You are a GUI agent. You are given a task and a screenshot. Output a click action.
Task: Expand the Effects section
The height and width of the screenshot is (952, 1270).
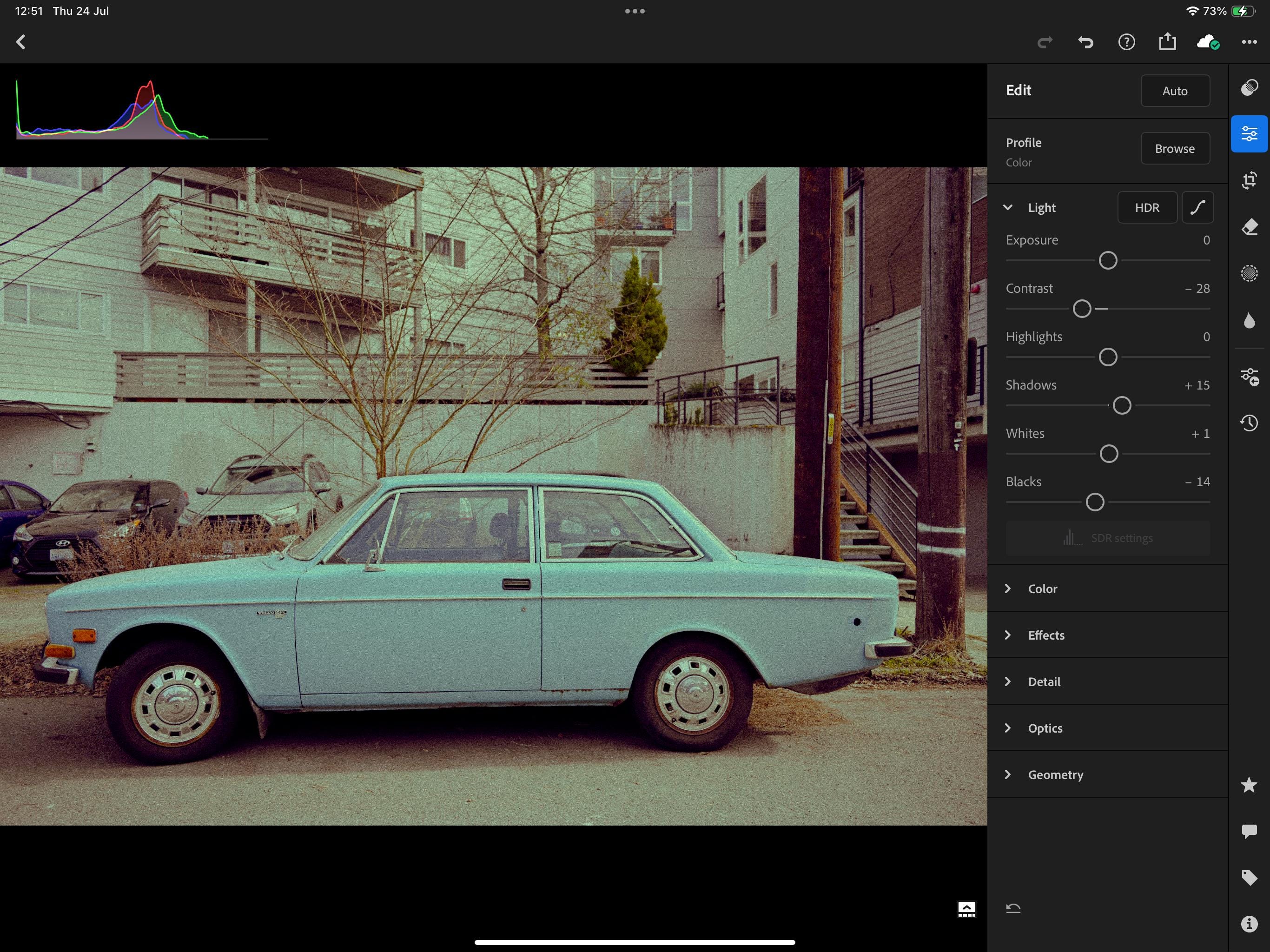[1107, 635]
